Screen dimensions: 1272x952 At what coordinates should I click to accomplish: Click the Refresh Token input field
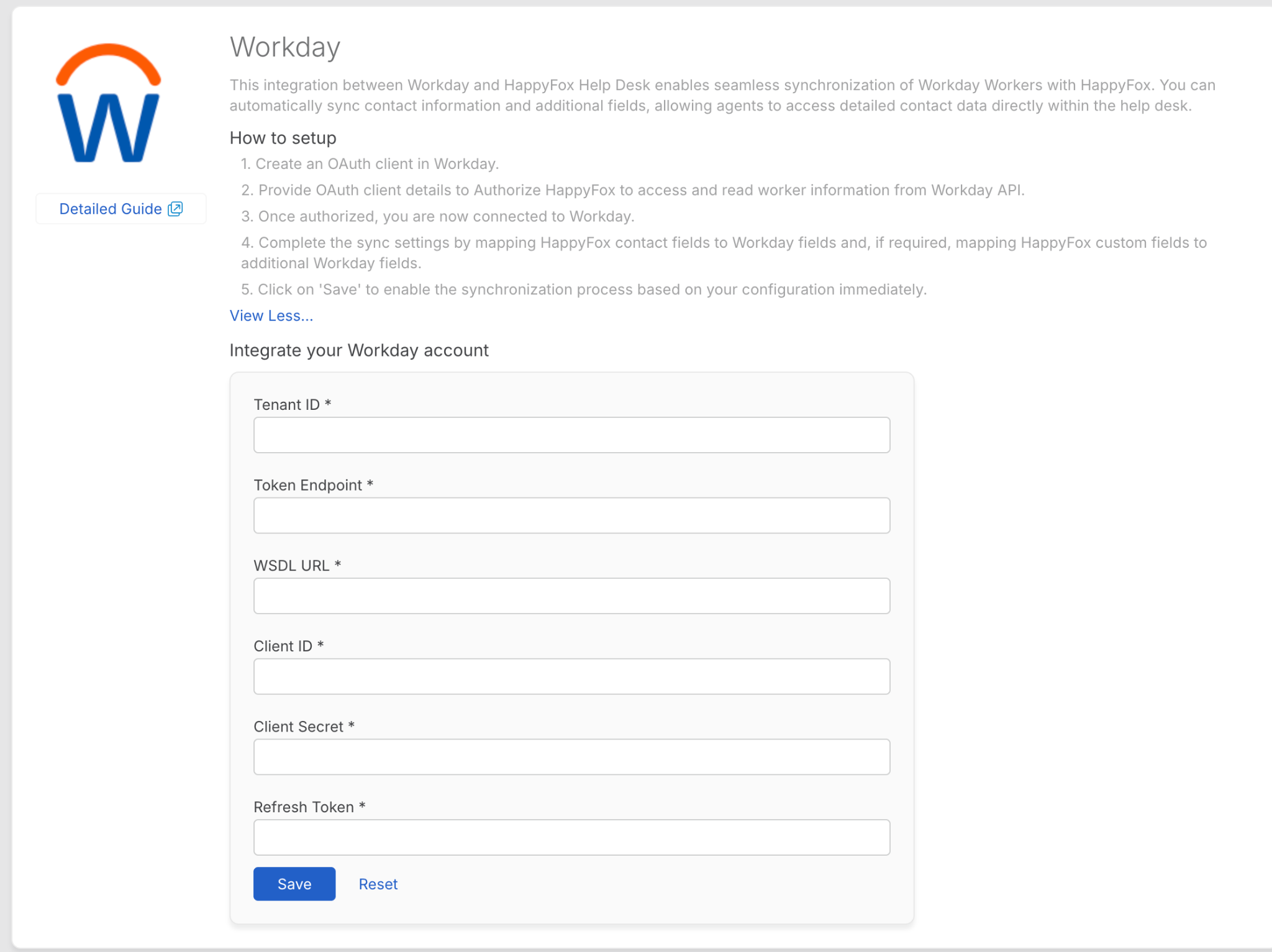(571, 837)
